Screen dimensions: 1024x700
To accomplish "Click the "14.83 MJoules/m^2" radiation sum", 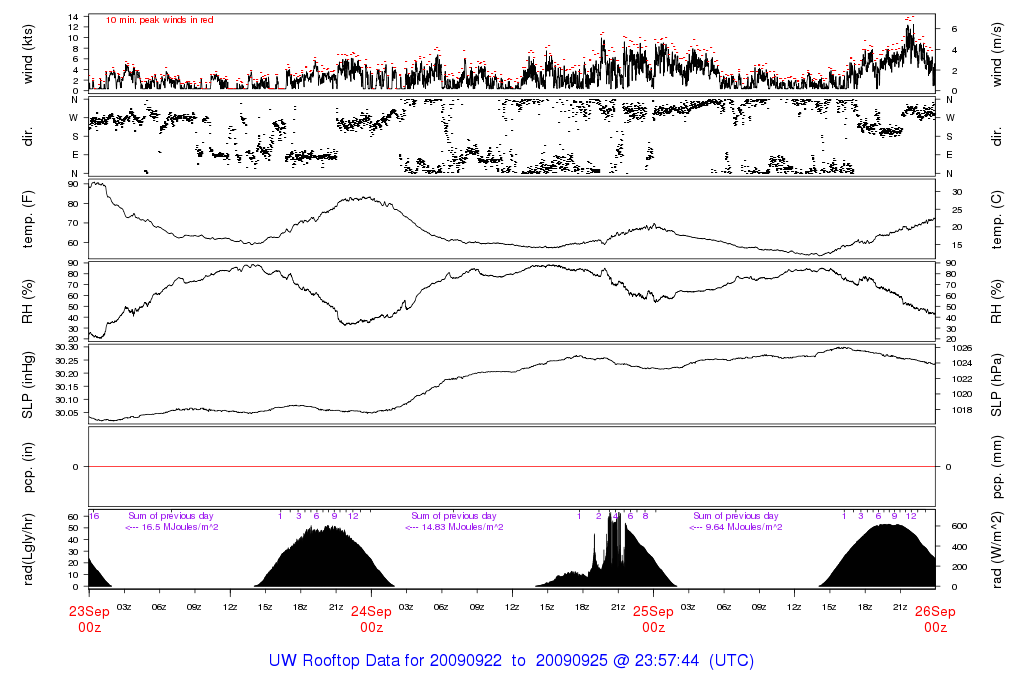I will 462,527.
